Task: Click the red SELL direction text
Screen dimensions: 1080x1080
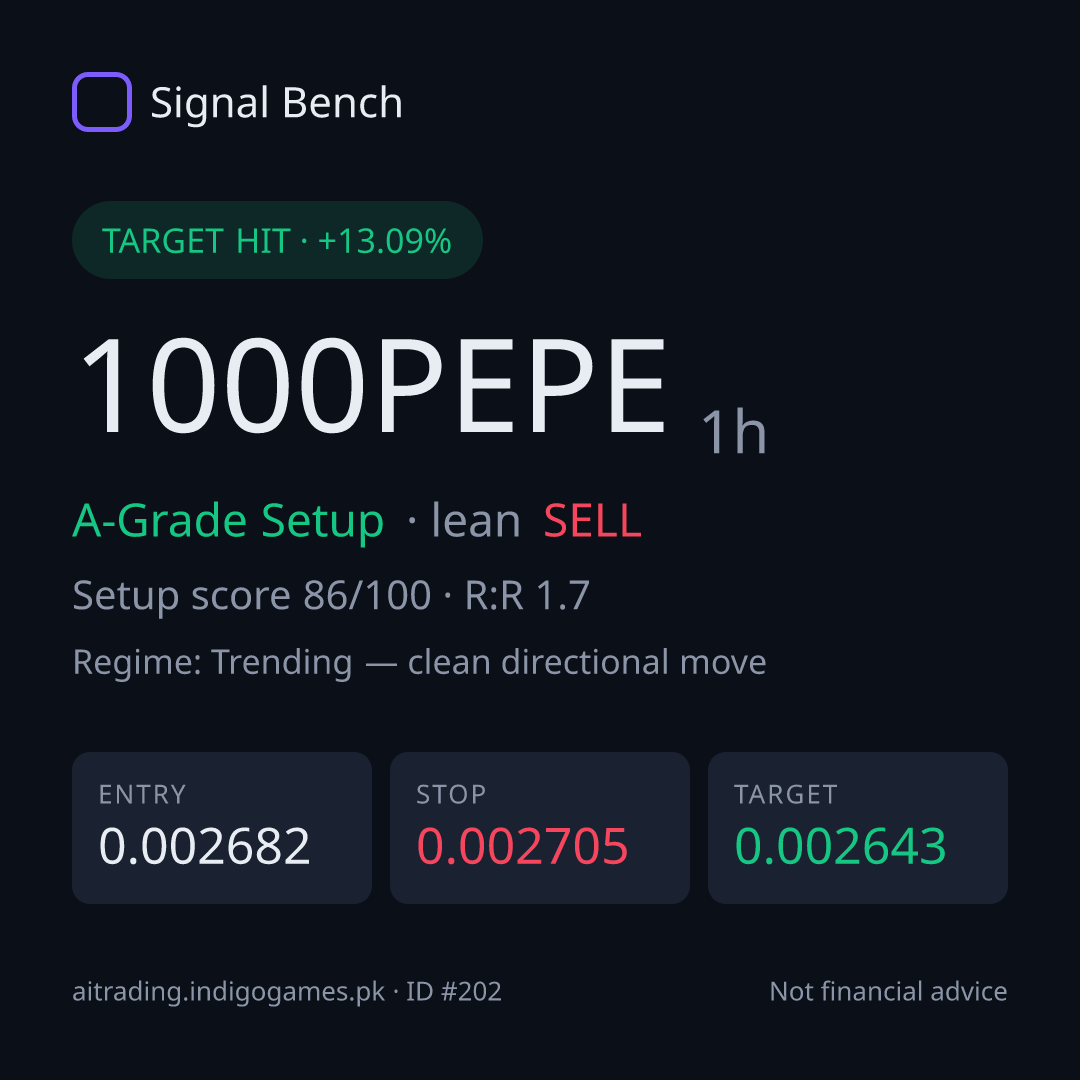Action: click(x=592, y=521)
